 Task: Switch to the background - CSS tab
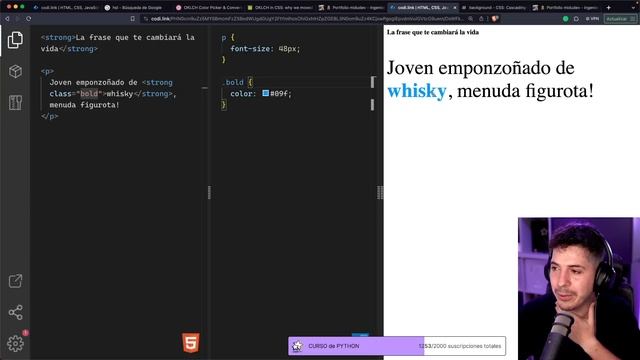pos(494,7)
